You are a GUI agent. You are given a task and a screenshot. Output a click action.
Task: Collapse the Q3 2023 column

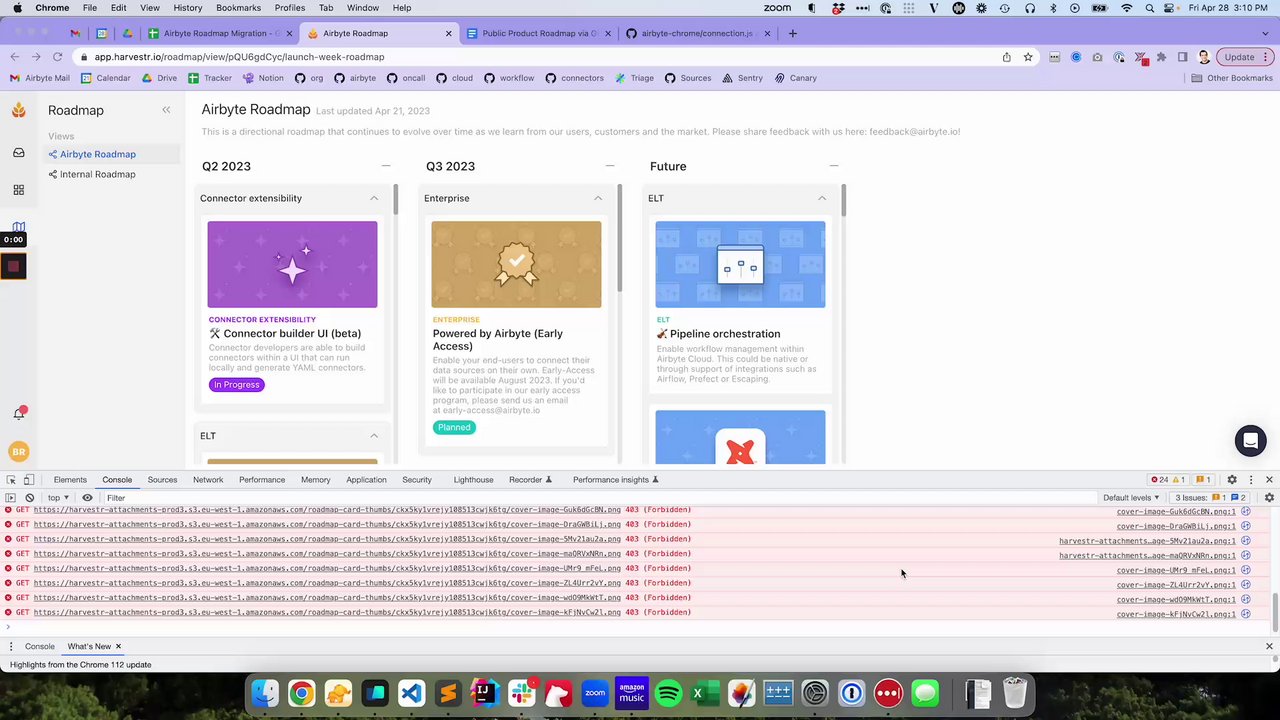610,166
